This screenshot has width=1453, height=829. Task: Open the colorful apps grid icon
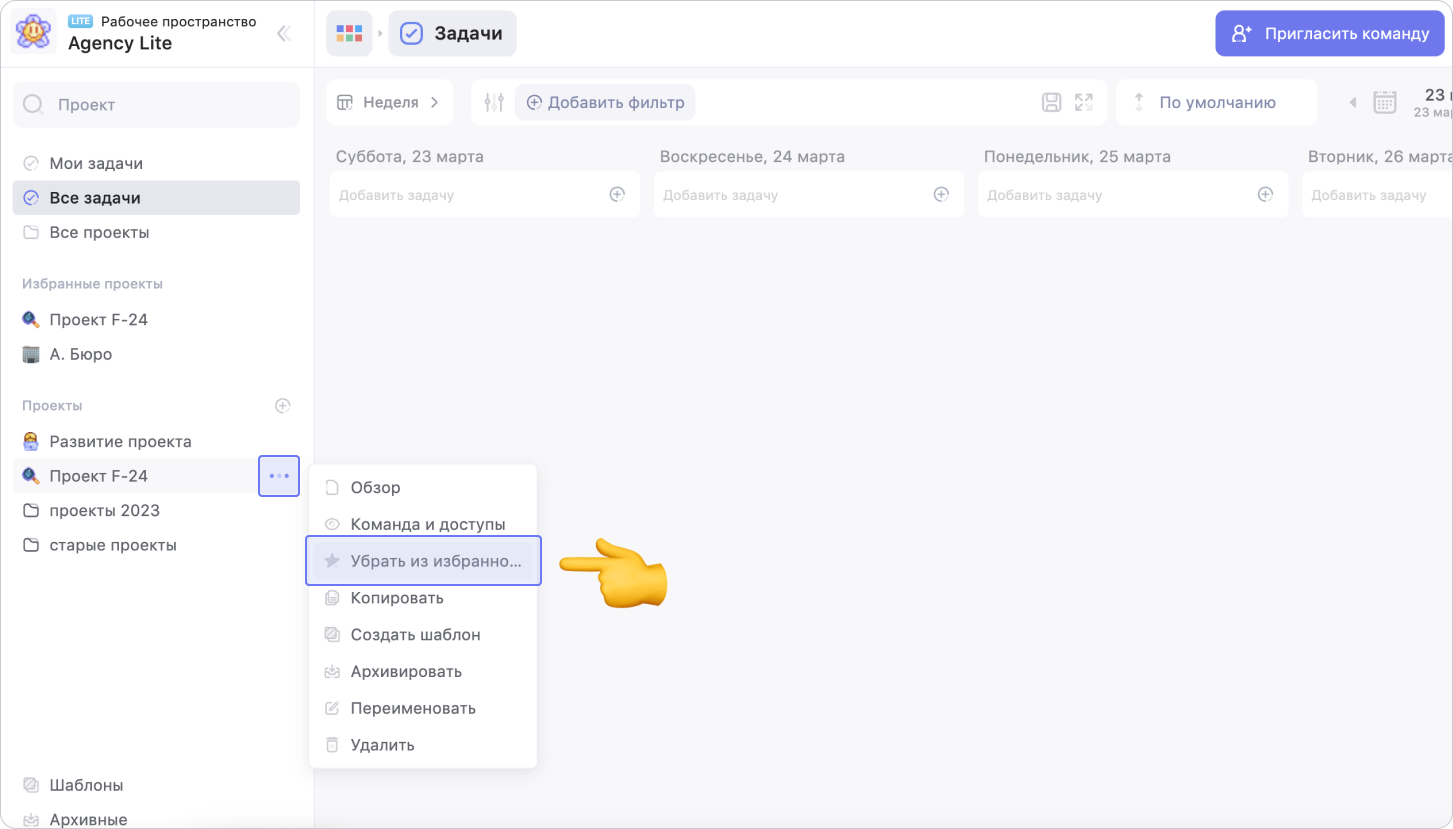pyautogui.click(x=349, y=33)
